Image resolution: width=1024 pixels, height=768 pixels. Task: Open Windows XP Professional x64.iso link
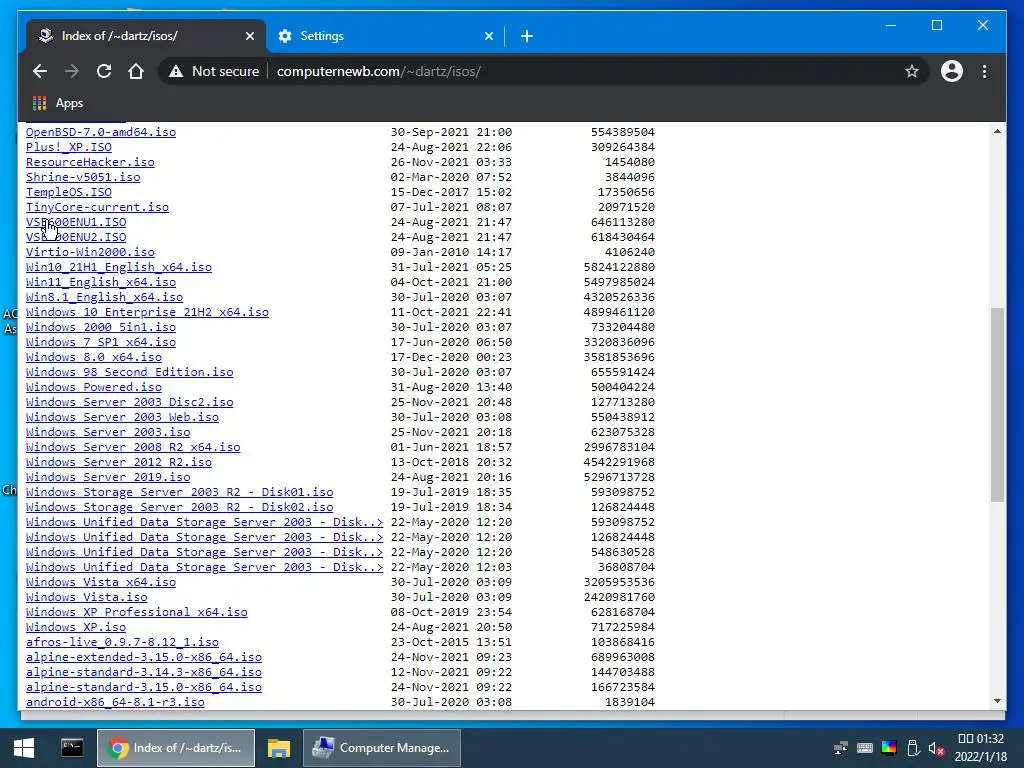pos(136,613)
